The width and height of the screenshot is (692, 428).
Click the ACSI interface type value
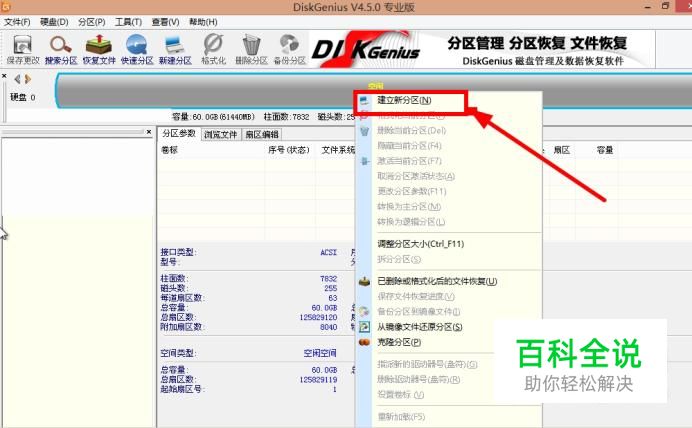pos(329,252)
